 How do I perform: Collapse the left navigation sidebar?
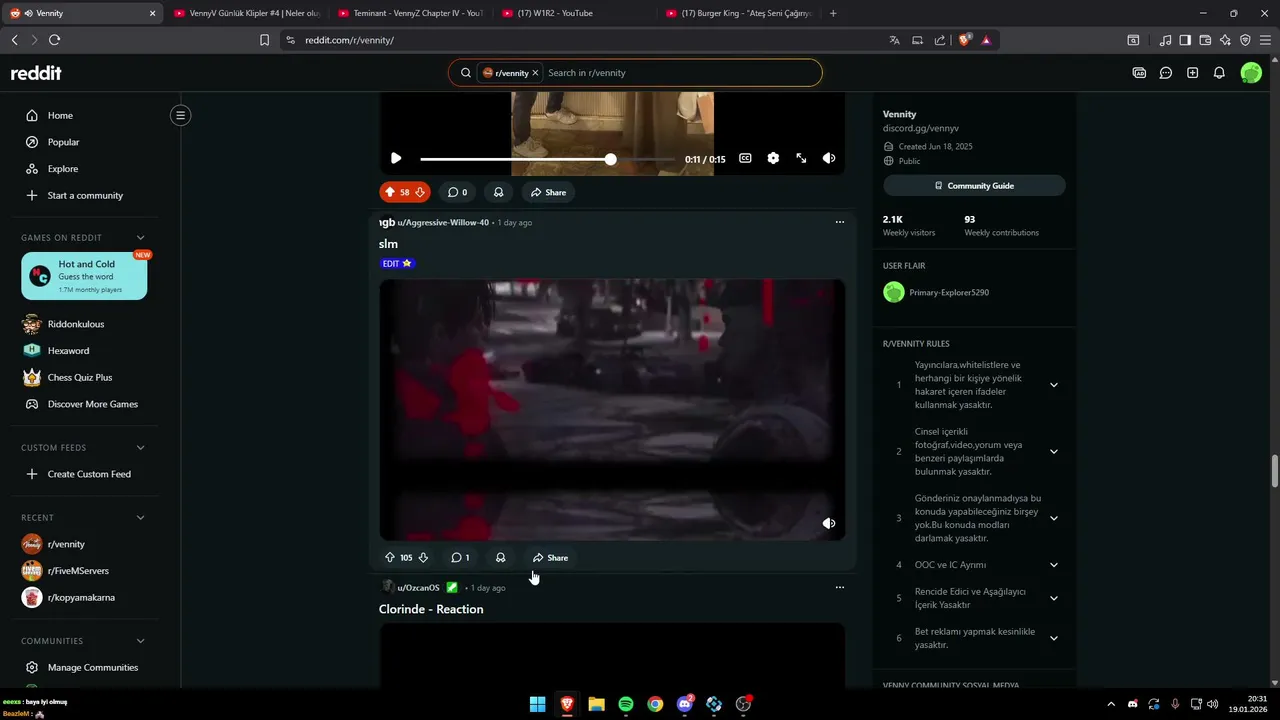[x=181, y=115]
